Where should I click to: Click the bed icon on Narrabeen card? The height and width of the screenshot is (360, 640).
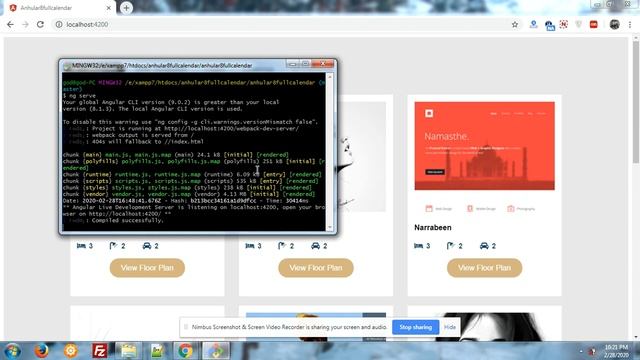click(x=418, y=246)
